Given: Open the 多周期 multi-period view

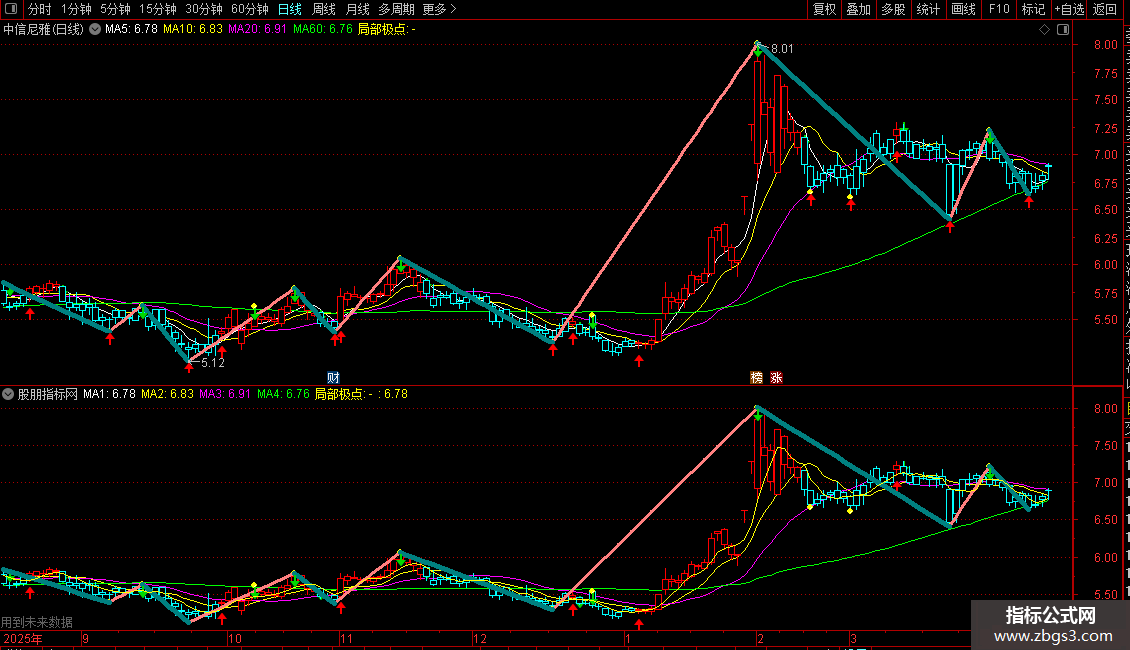Looking at the screenshot, I should pos(396,9).
